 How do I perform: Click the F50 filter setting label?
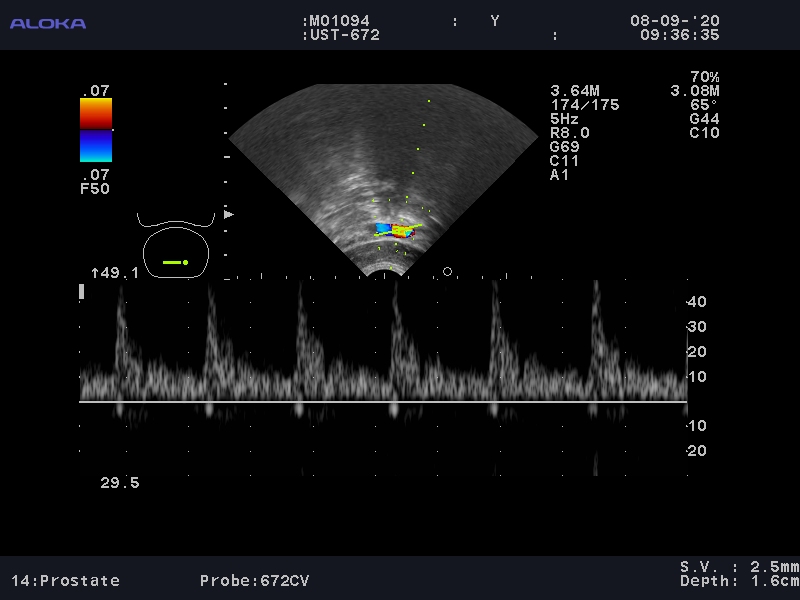tap(95, 189)
